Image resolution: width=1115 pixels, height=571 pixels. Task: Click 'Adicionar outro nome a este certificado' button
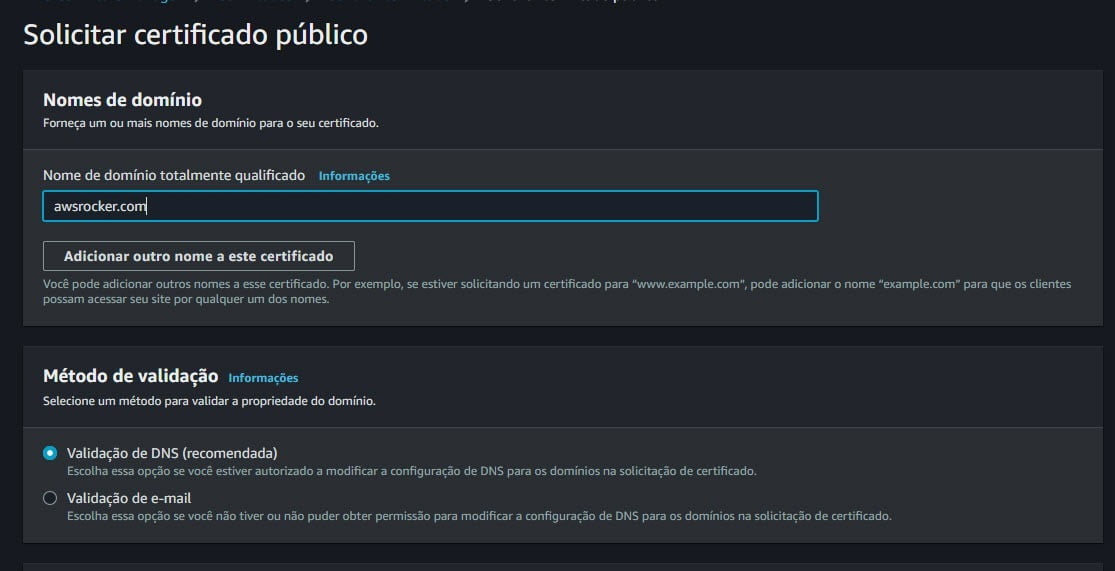point(198,256)
